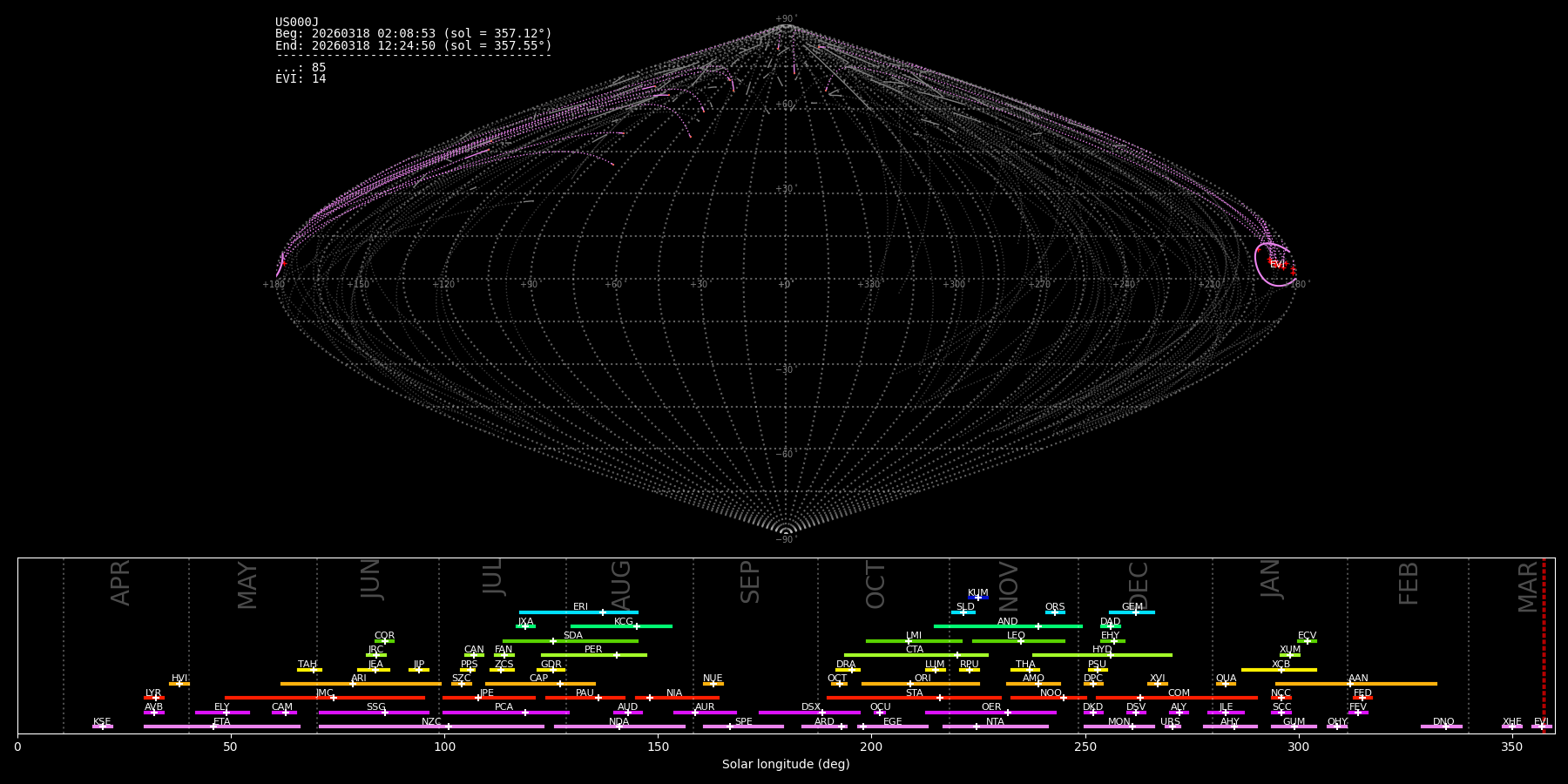1568x784 pixels.
Task: Select the NTA shower label
Action: (995, 722)
